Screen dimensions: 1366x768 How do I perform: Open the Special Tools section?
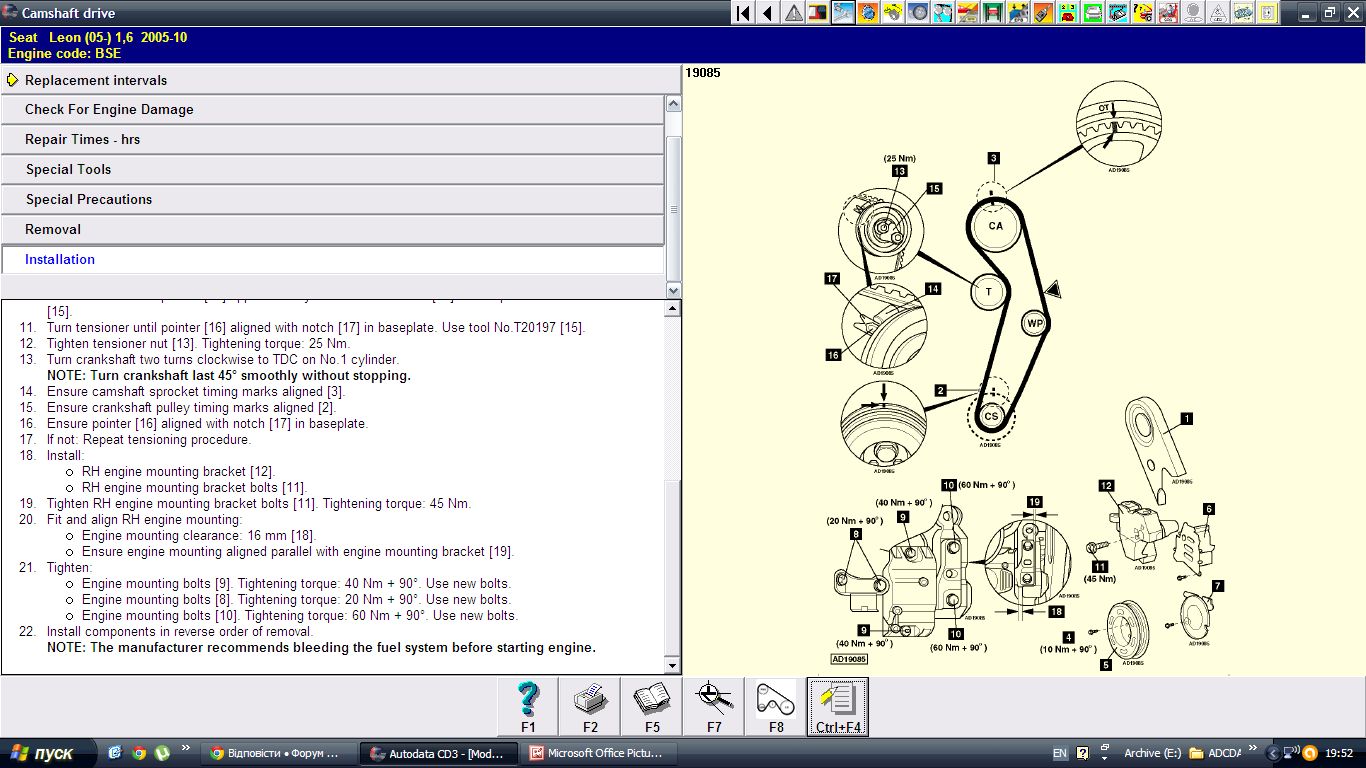(332, 170)
